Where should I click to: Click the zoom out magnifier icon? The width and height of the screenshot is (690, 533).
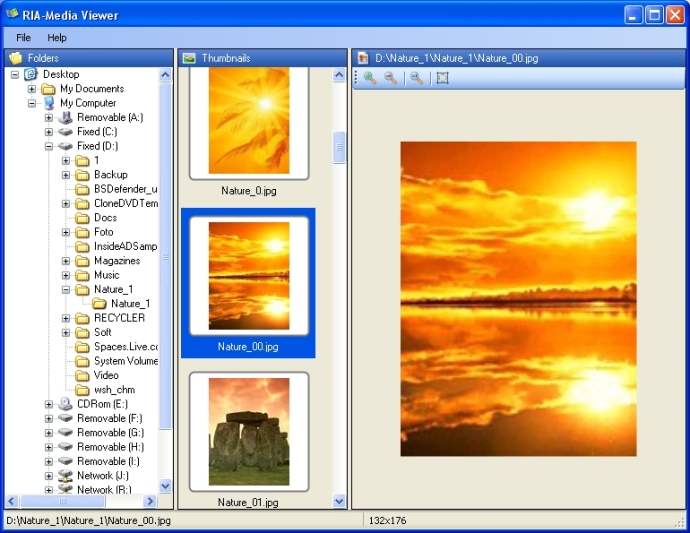390,78
